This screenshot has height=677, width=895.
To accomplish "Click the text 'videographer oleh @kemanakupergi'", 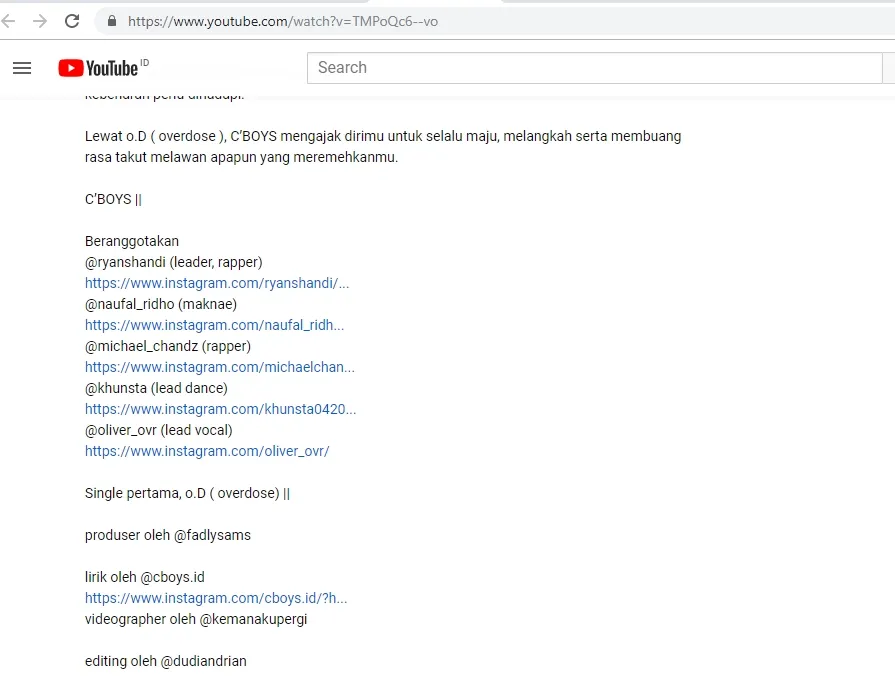I will [196, 619].
